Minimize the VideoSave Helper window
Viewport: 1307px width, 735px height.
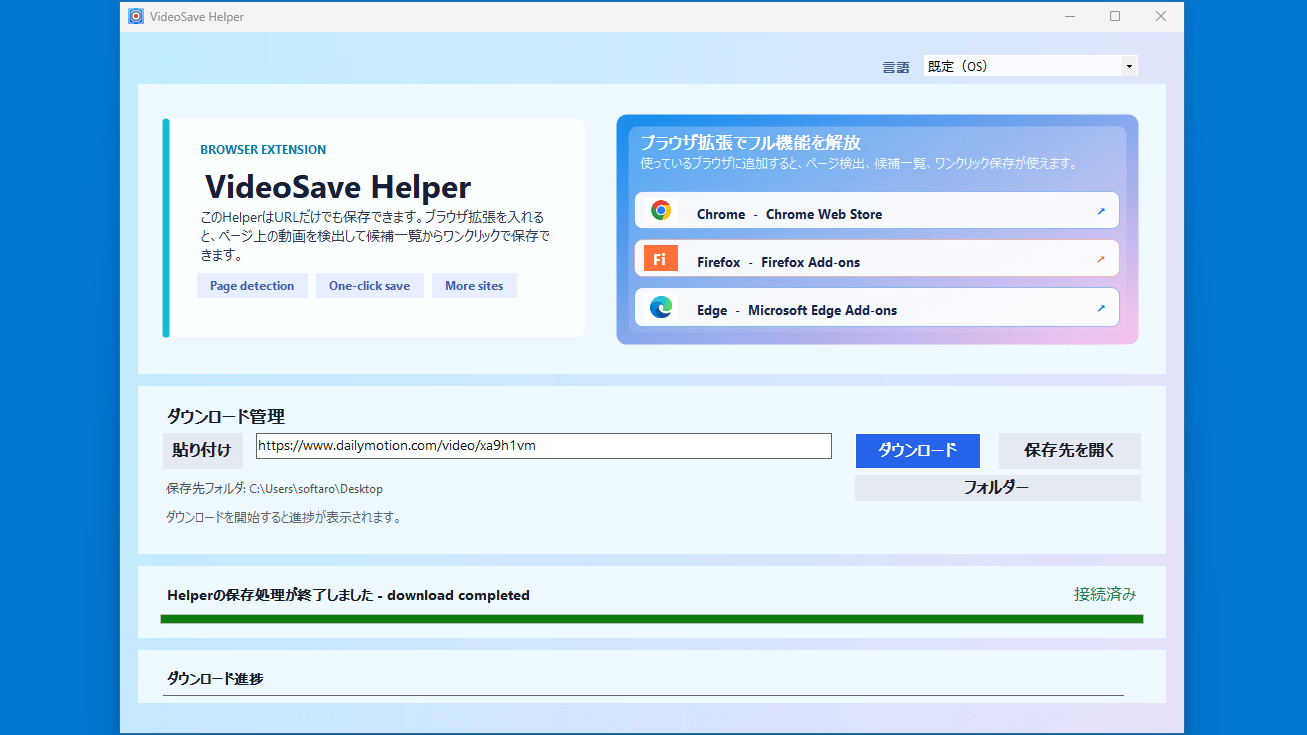[x=1069, y=16]
